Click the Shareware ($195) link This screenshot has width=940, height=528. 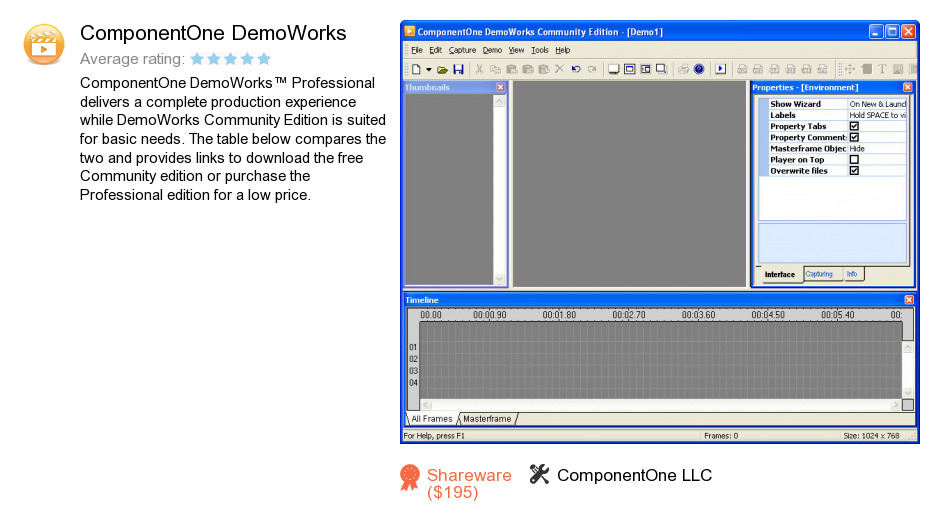click(469, 484)
